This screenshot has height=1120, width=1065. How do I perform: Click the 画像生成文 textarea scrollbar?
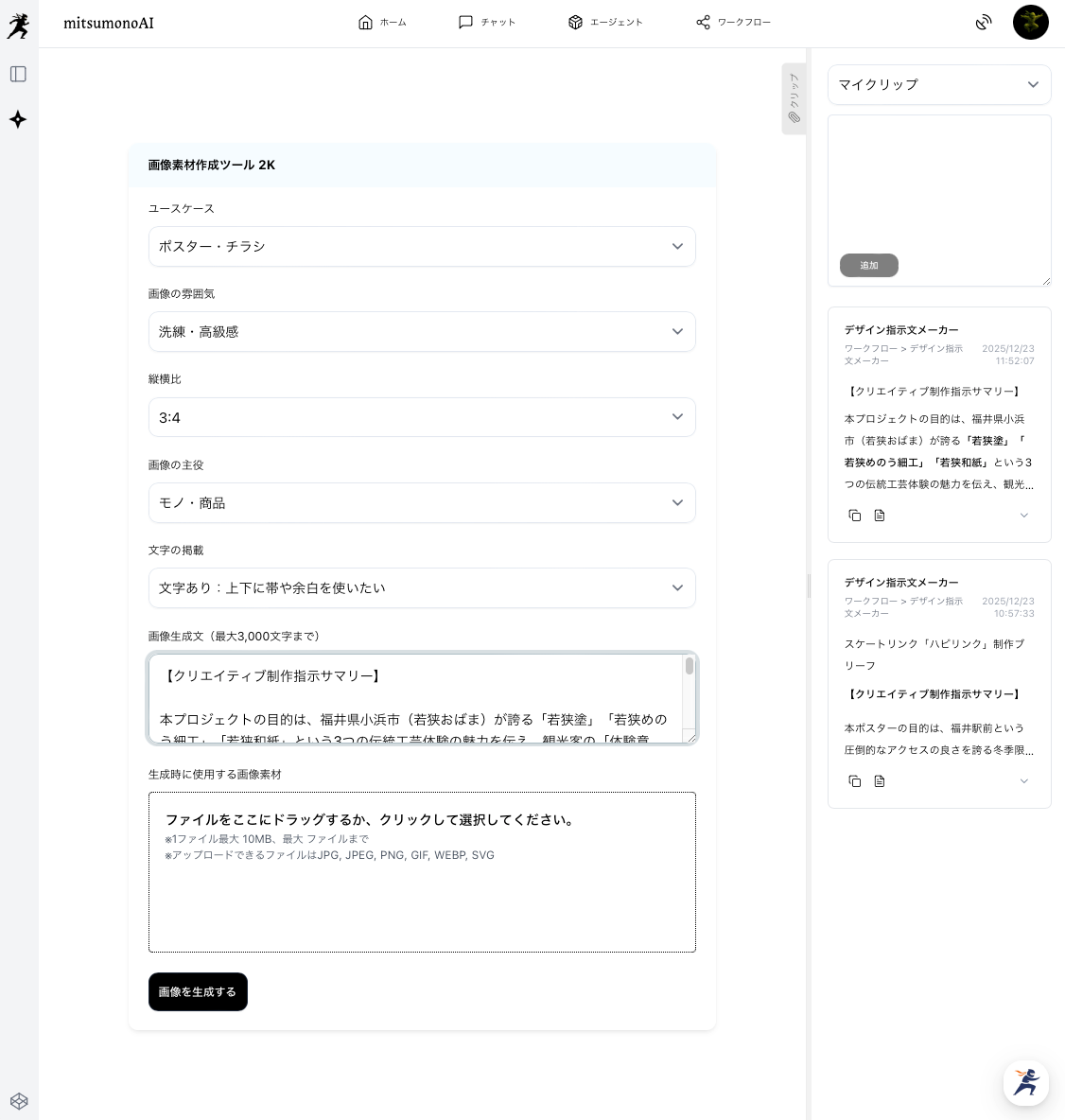[690, 668]
